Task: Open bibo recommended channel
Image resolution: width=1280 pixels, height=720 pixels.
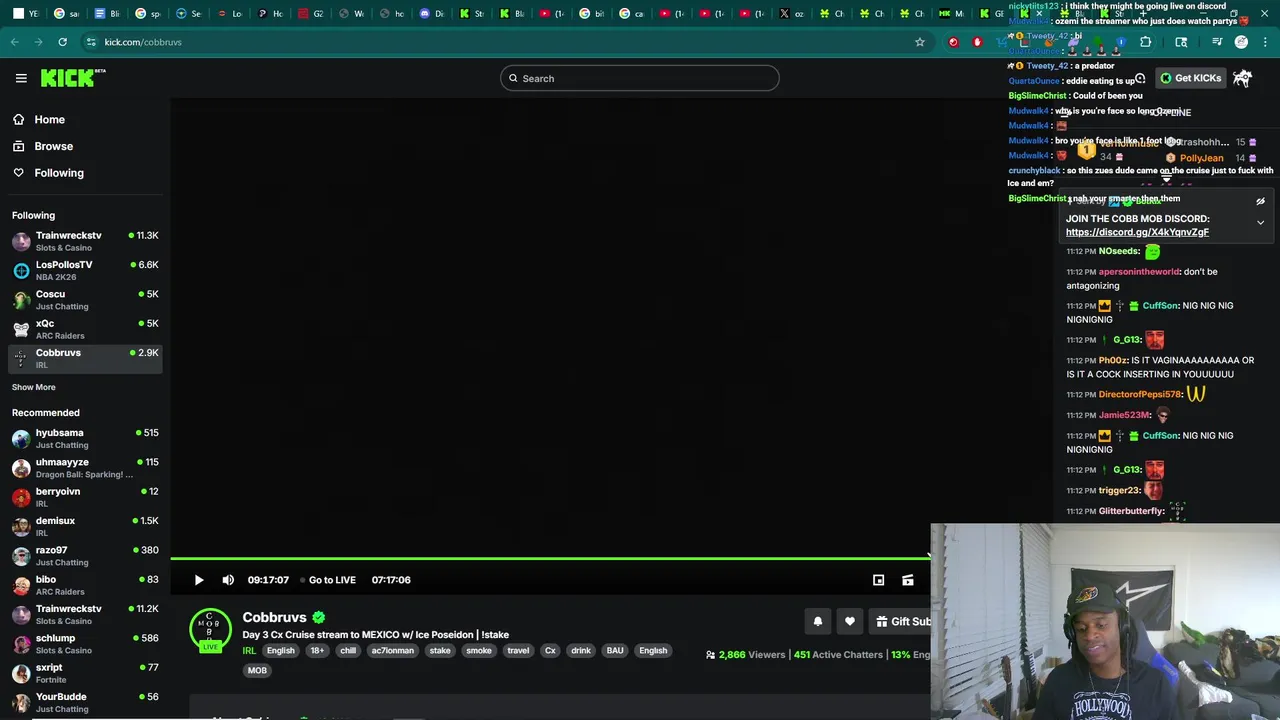Action: point(85,585)
